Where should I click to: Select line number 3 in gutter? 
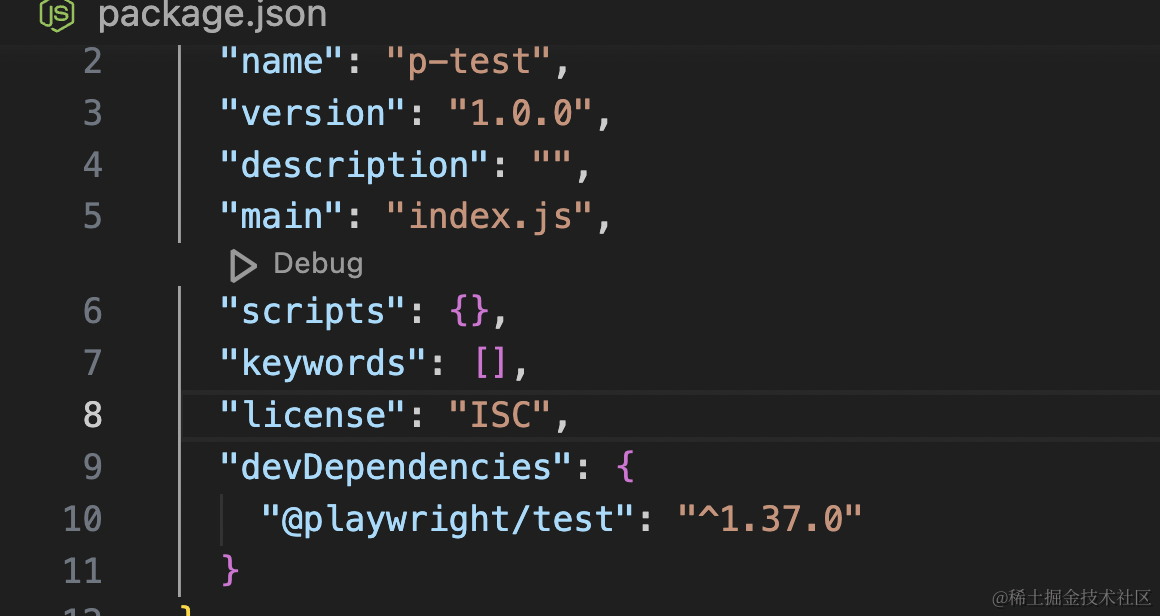(92, 113)
